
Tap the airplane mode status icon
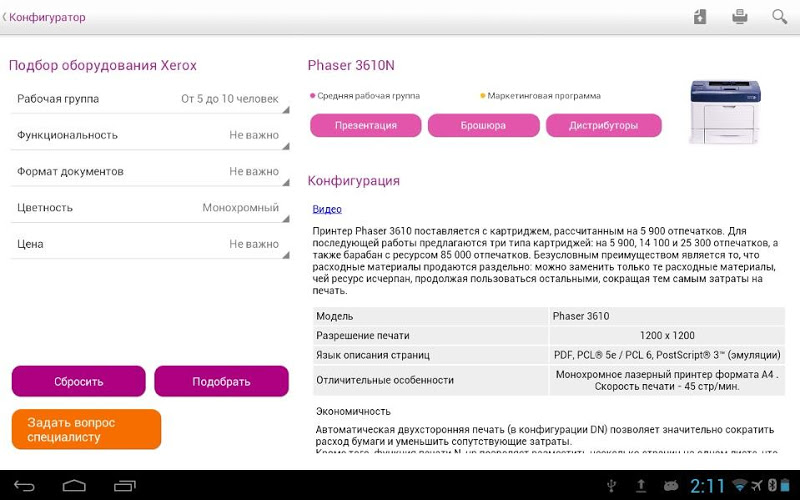[757, 485]
